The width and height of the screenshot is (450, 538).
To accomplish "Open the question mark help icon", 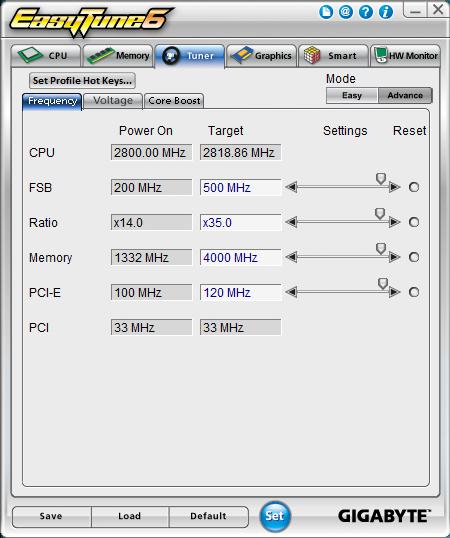I will [x=366, y=12].
